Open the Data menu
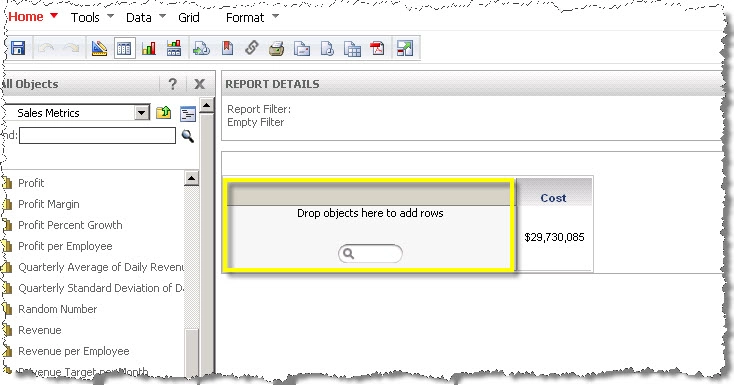The height and width of the screenshot is (385, 734). click(x=139, y=17)
